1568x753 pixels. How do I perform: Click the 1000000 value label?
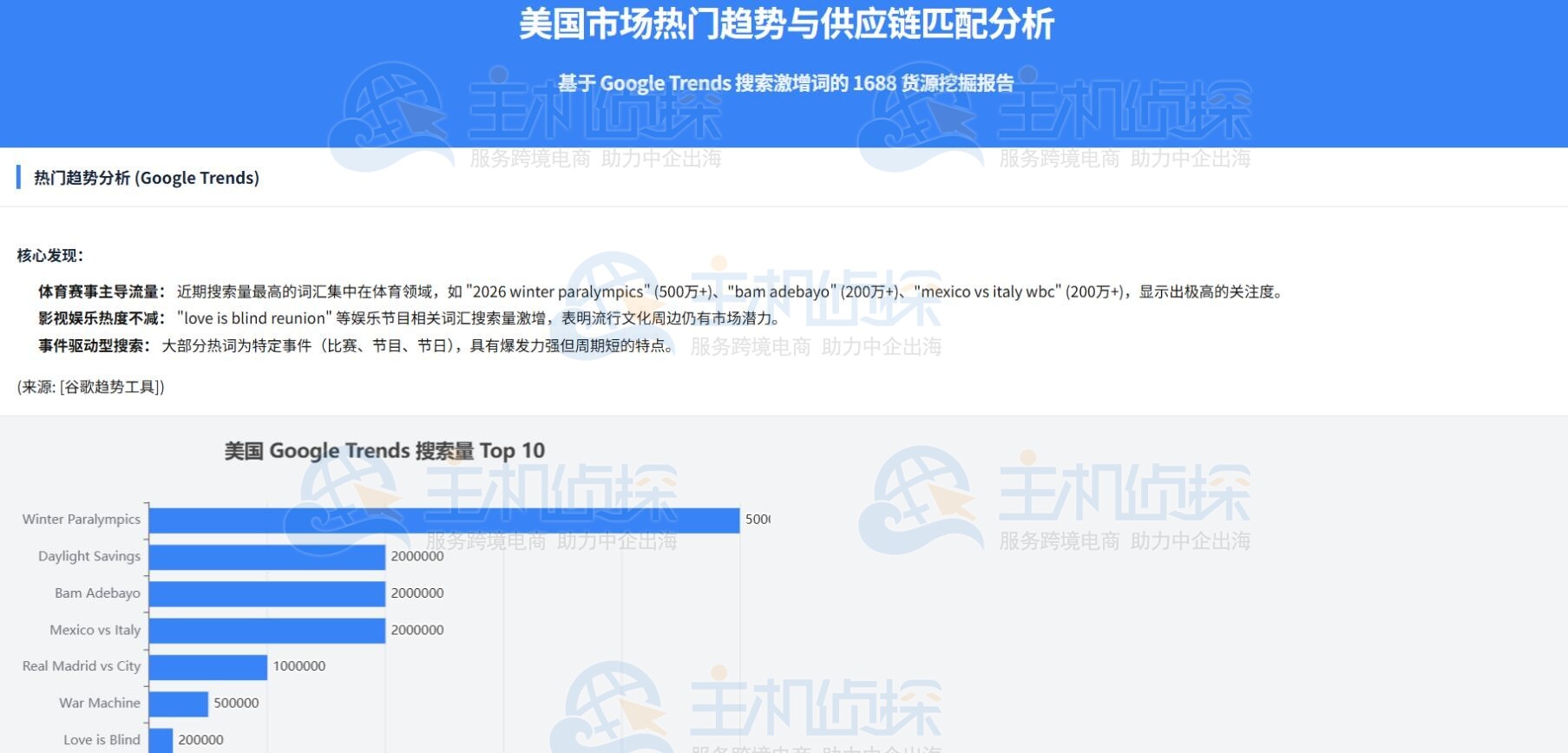click(299, 667)
